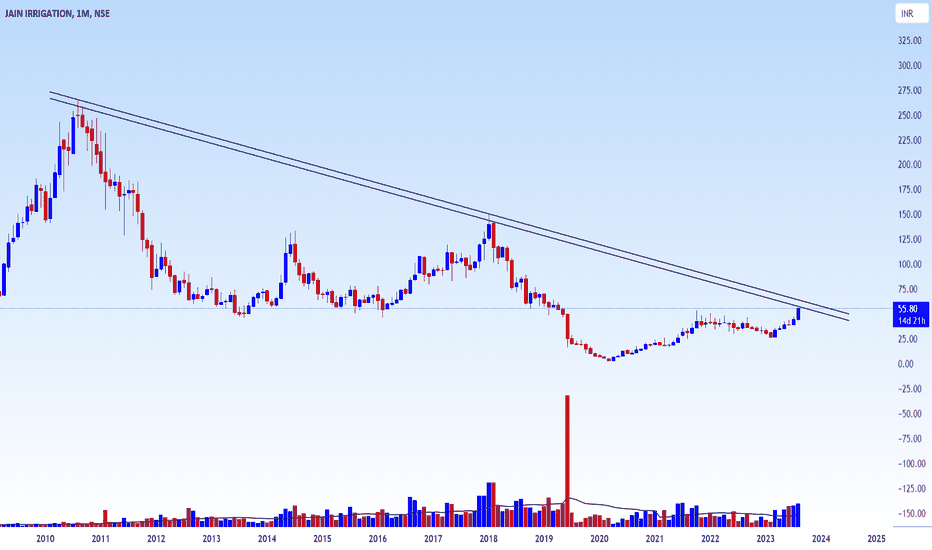
Task: Click the 2016 label on time axis
Action: 377,539
